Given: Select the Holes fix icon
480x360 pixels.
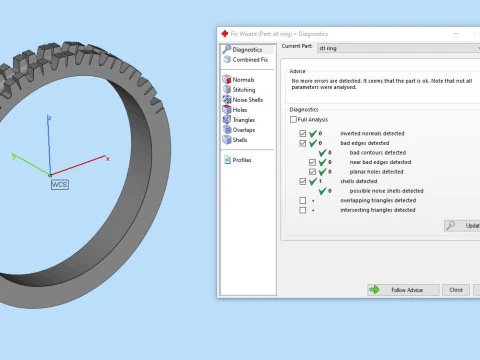Looking at the screenshot, I should click(227, 109).
